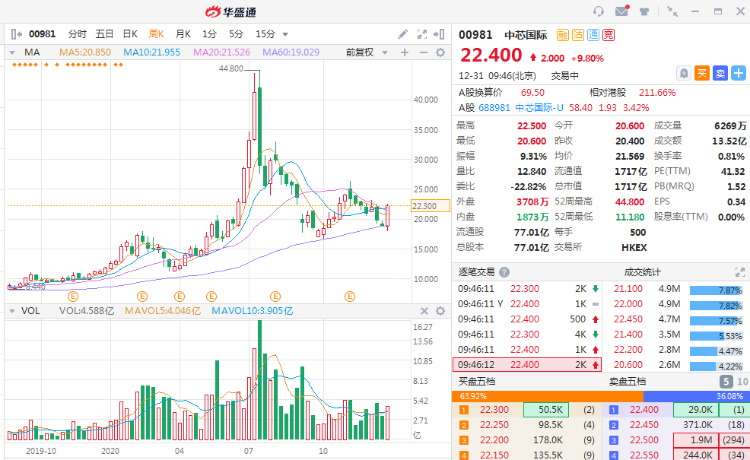The image size is (750, 460).
Task: Click the last E event marker on chart
Action: click(x=350, y=296)
